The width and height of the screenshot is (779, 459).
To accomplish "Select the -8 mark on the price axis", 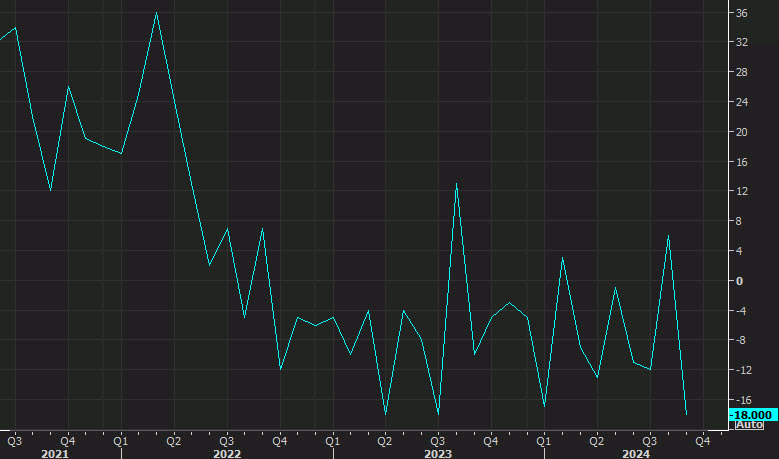I will [739, 340].
